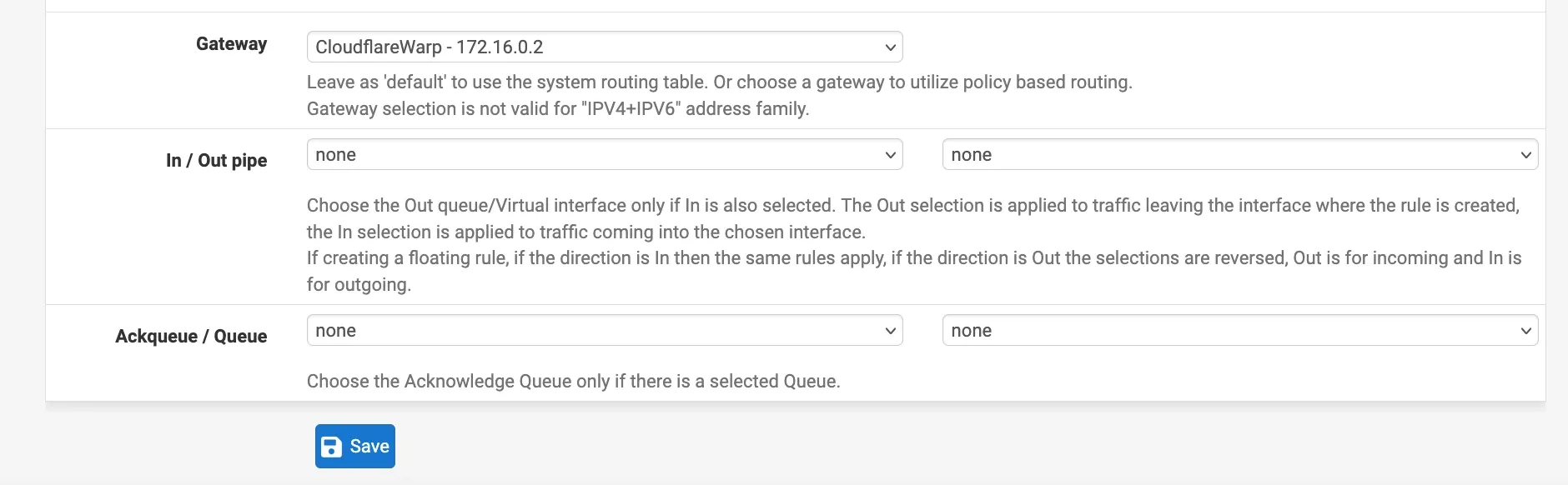The image size is (1568, 485).
Task: Click the Queue dropdown chevron arrow
Action: [1525, 331]
